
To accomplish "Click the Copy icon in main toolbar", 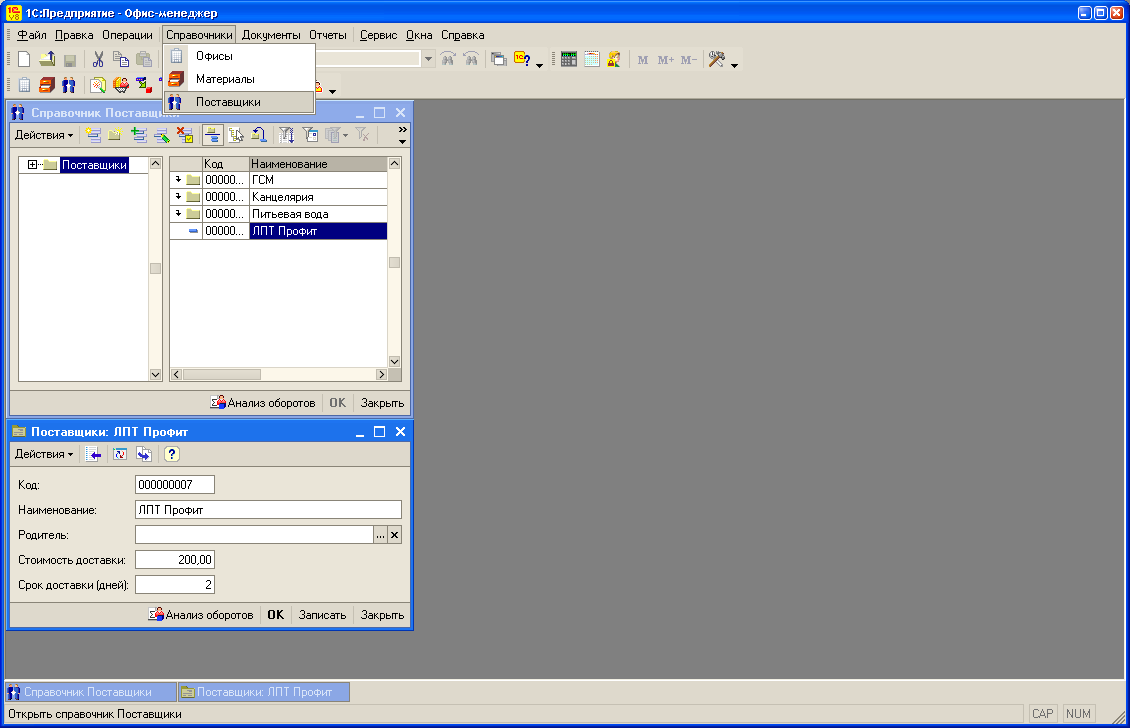I will coord(121,59).
